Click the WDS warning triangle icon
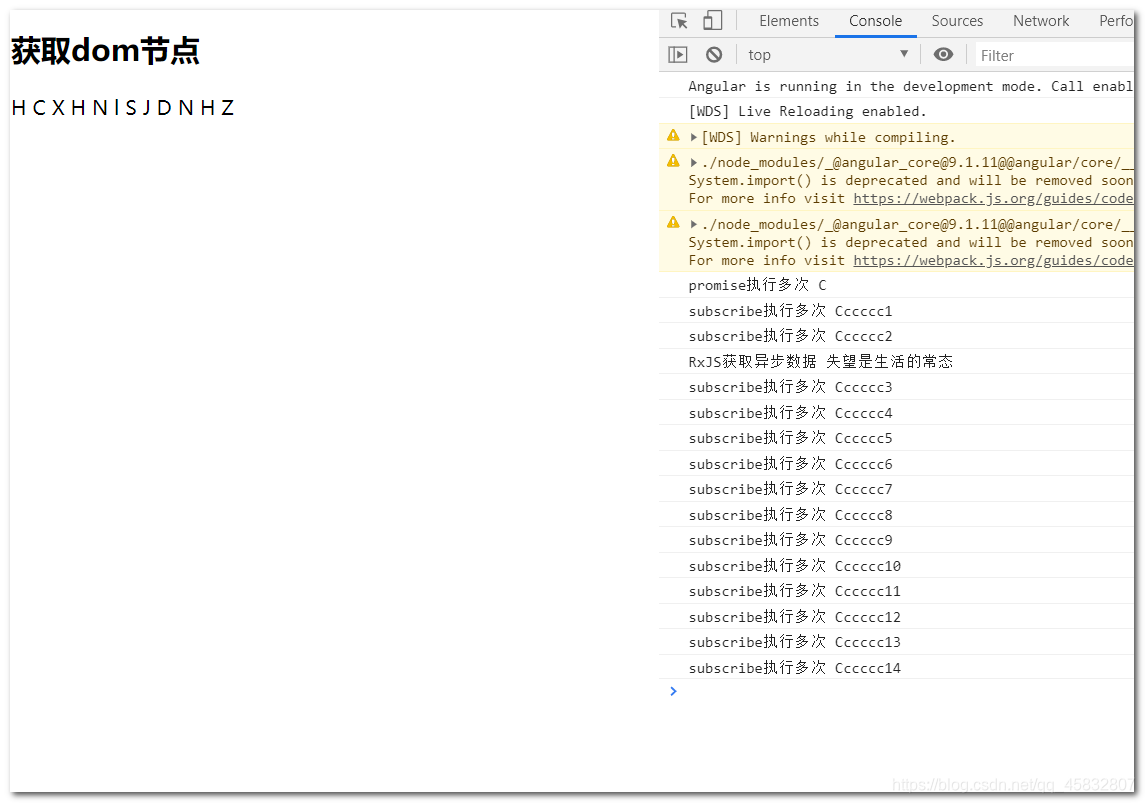Image resolution: width=1145 pixels, height=803 pixels. coord(673,136)
